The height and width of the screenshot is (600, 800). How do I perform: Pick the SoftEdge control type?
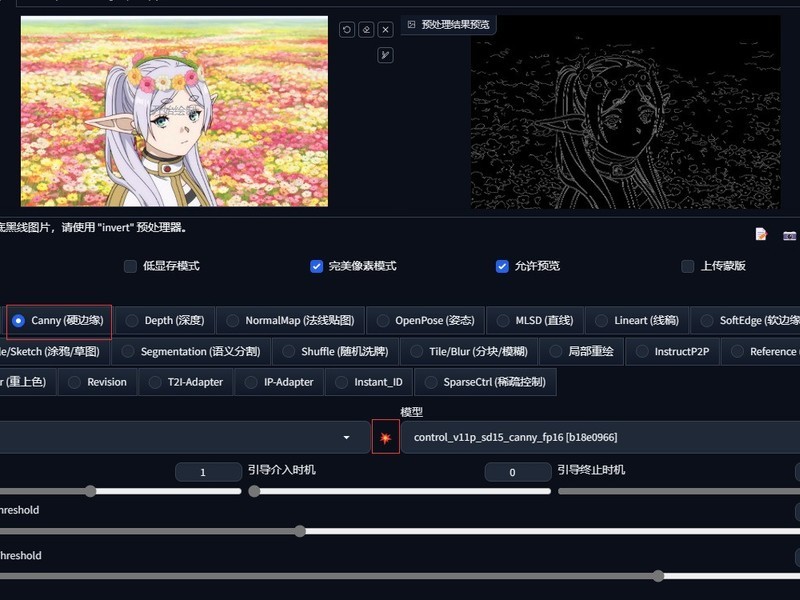click(746, 321)
